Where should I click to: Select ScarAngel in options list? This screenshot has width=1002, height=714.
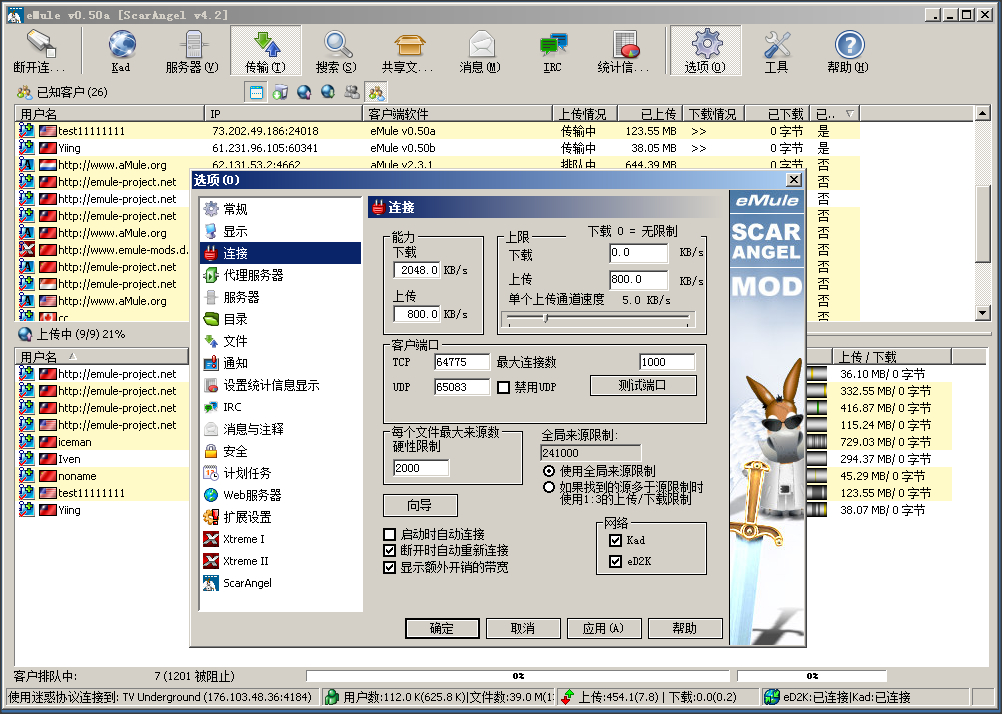281,583
